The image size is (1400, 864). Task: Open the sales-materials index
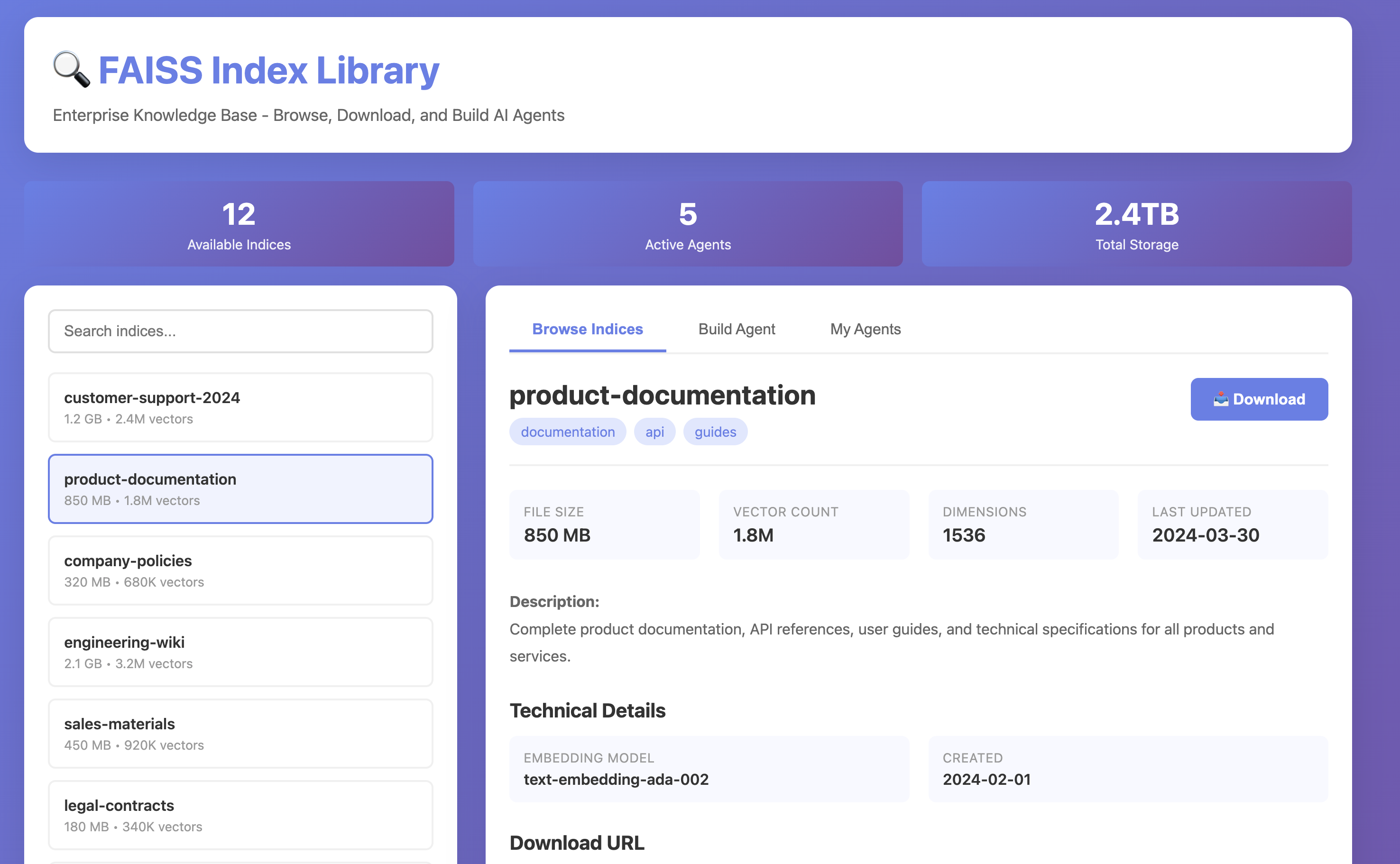[240, 733]
